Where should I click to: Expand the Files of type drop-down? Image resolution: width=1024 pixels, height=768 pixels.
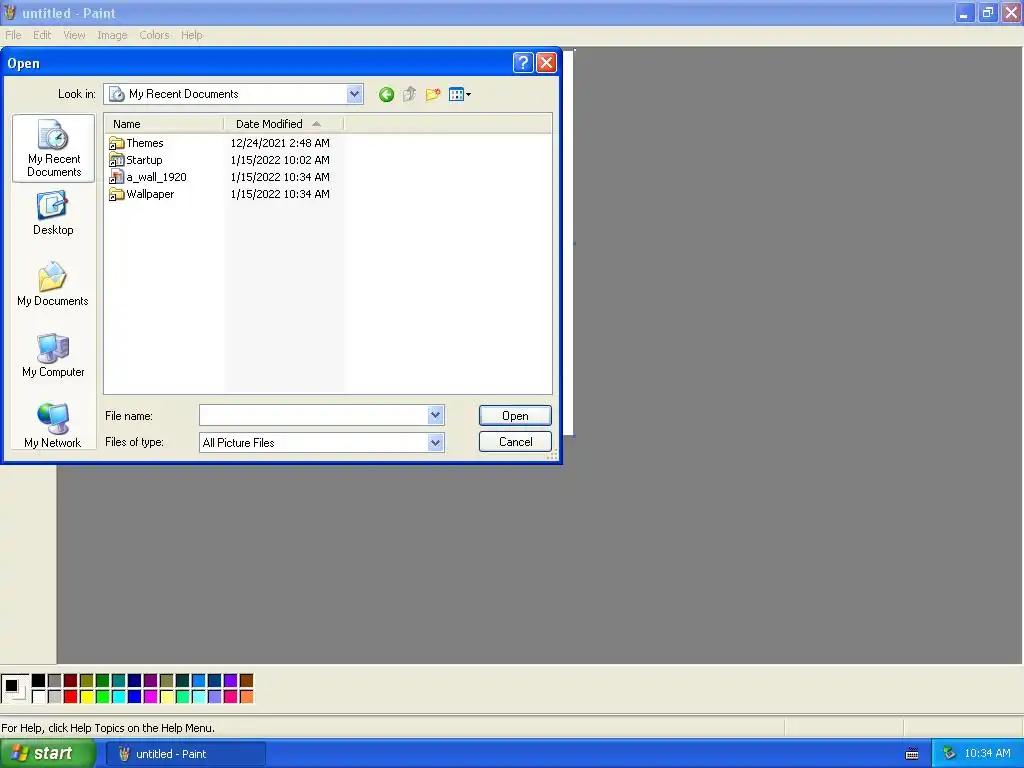click(436, 443)
